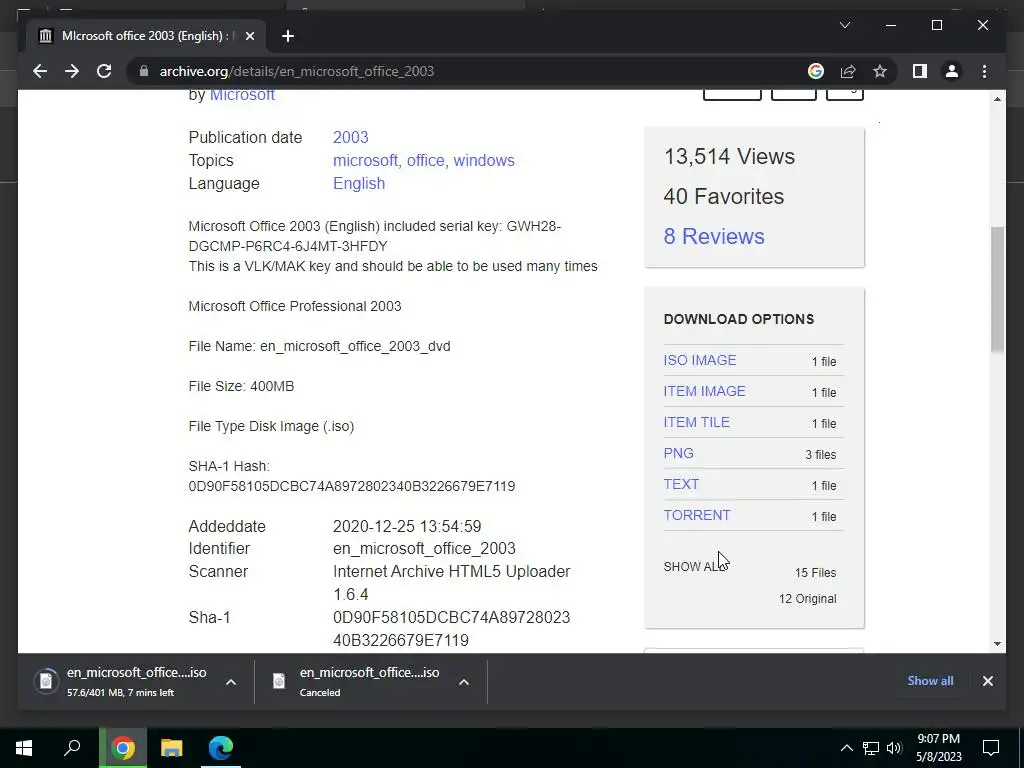Image resolution: width=1024 pixels, height=768 pixels.
Task: Click the File Size: 400MB text
Action: tap(241, 386)
